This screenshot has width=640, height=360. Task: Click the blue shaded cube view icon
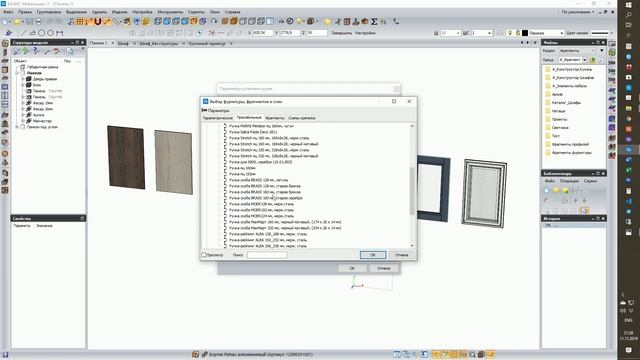coord(167,21)
